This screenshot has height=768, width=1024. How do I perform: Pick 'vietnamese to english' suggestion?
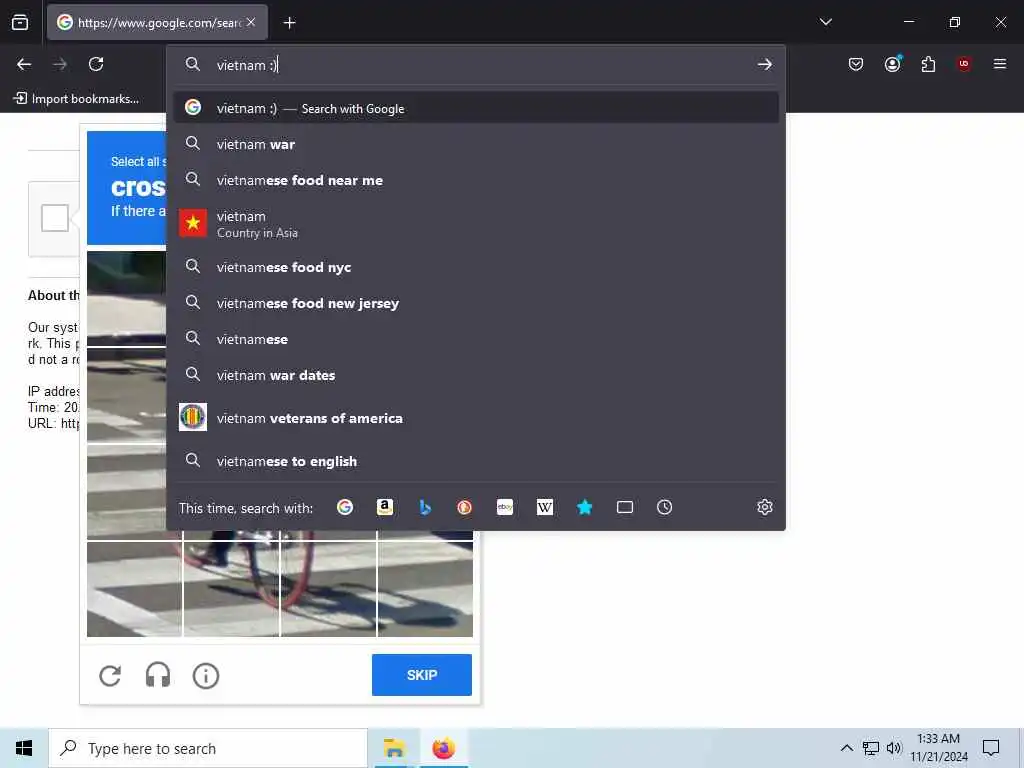click(x=477, y=461)
